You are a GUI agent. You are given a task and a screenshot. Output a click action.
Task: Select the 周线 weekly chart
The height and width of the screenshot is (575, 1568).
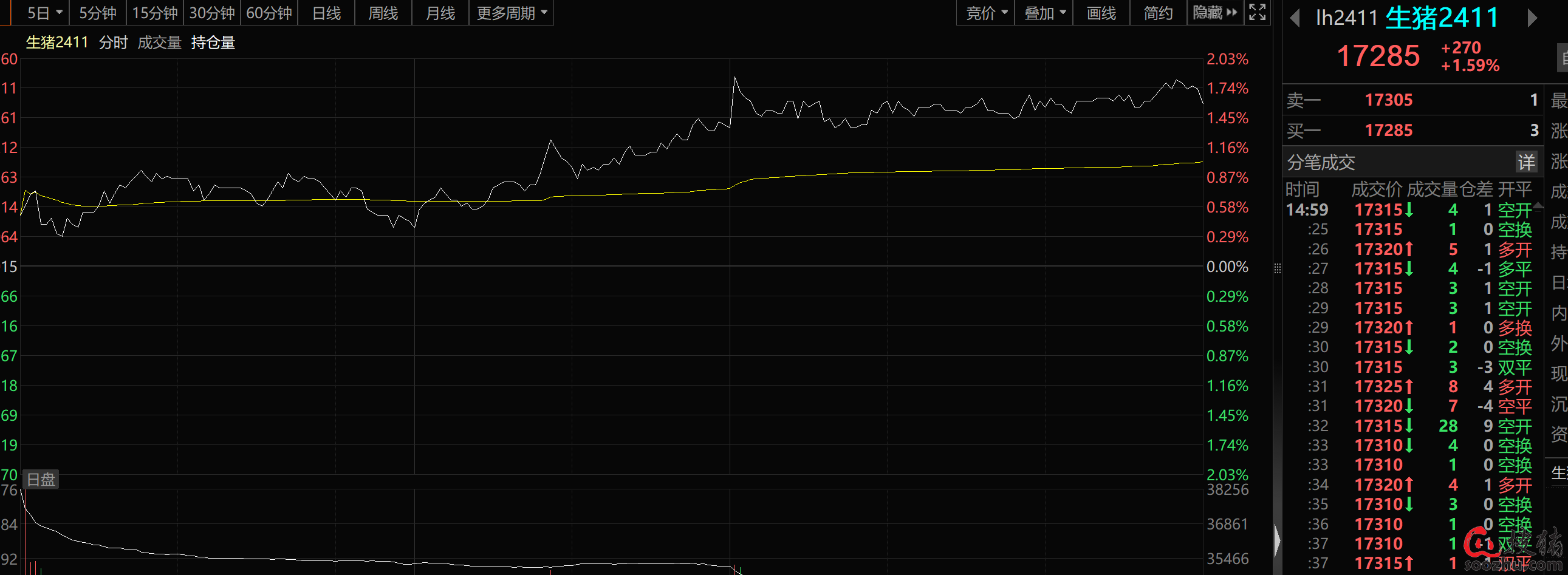pos(383,13)
